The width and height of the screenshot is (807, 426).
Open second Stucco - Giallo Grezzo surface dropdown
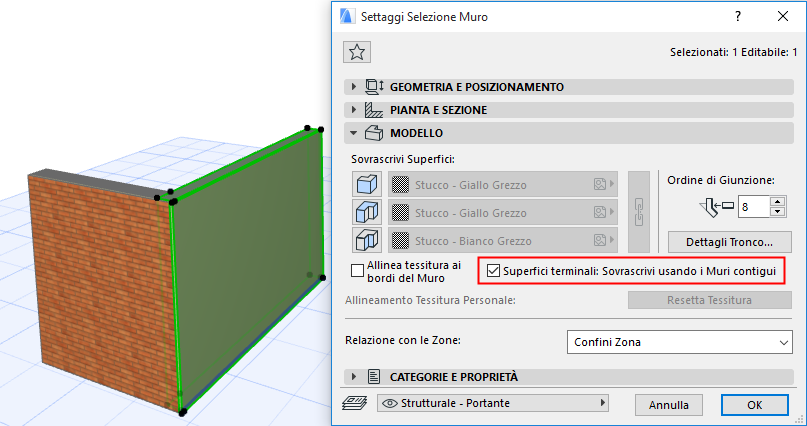(503, 212)
